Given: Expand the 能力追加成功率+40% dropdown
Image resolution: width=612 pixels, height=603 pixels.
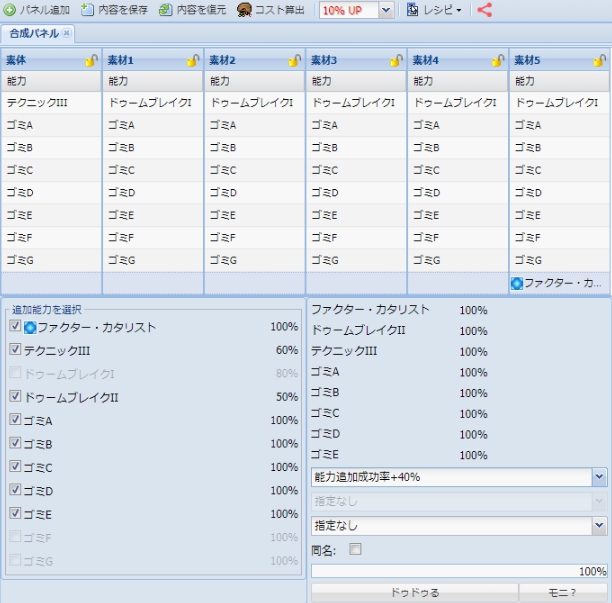Looking at the screenshot, I should (x=599, y=478).
